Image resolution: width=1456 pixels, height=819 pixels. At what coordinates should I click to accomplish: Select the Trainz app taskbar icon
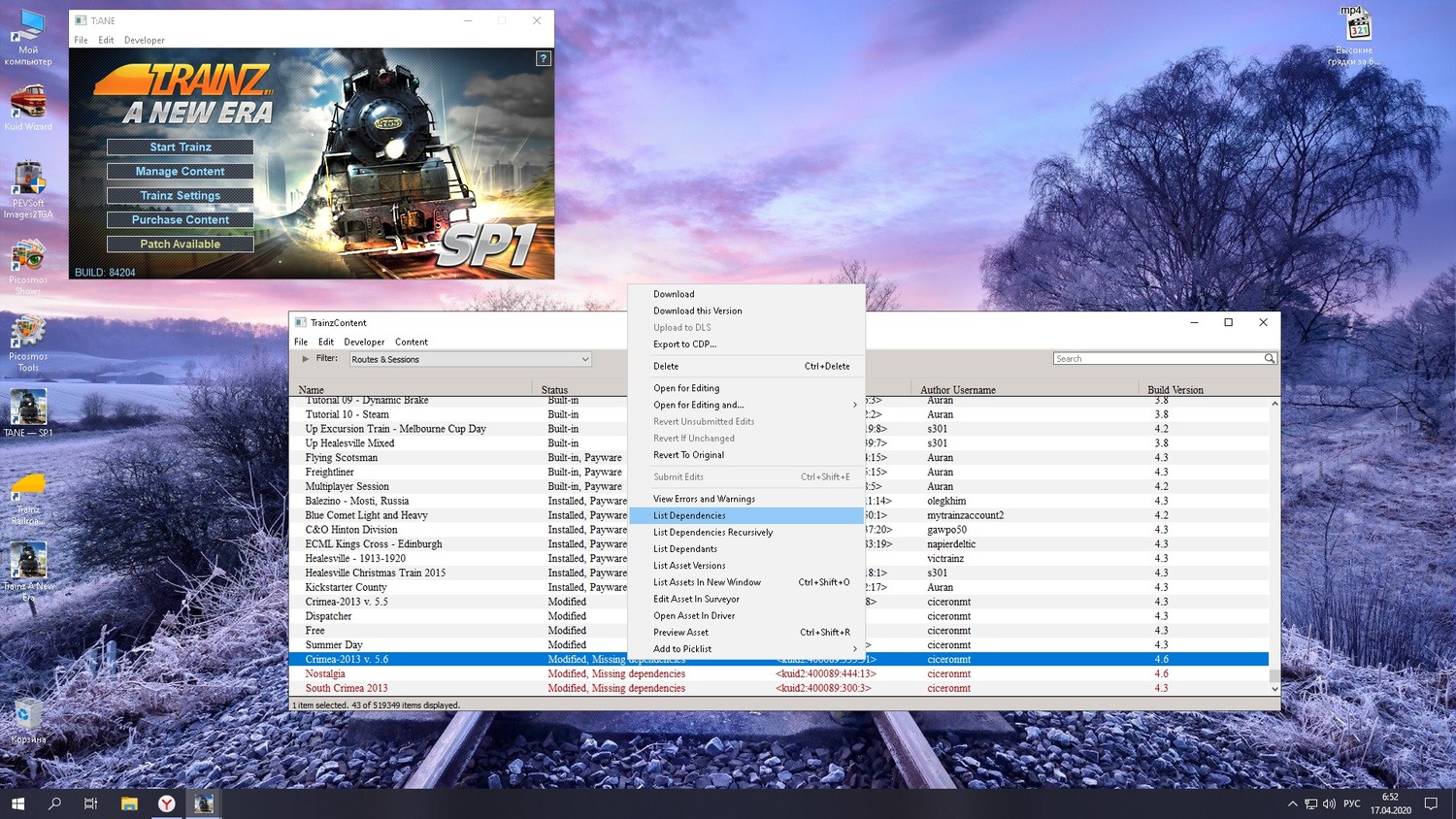[204, 803]
